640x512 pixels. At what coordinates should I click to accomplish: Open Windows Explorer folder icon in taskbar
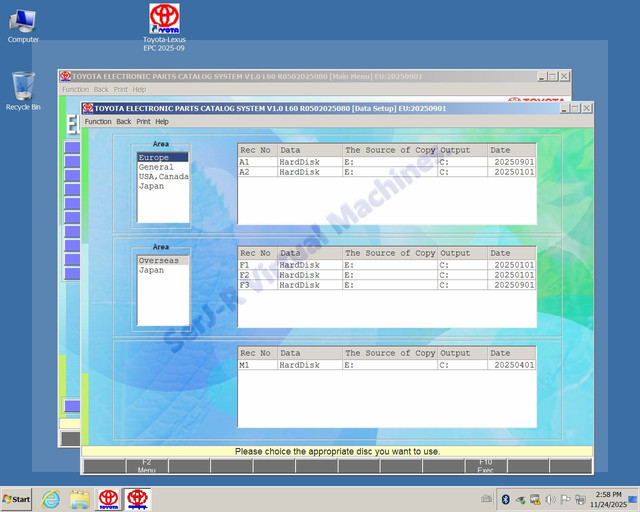(x=80, y=499)
